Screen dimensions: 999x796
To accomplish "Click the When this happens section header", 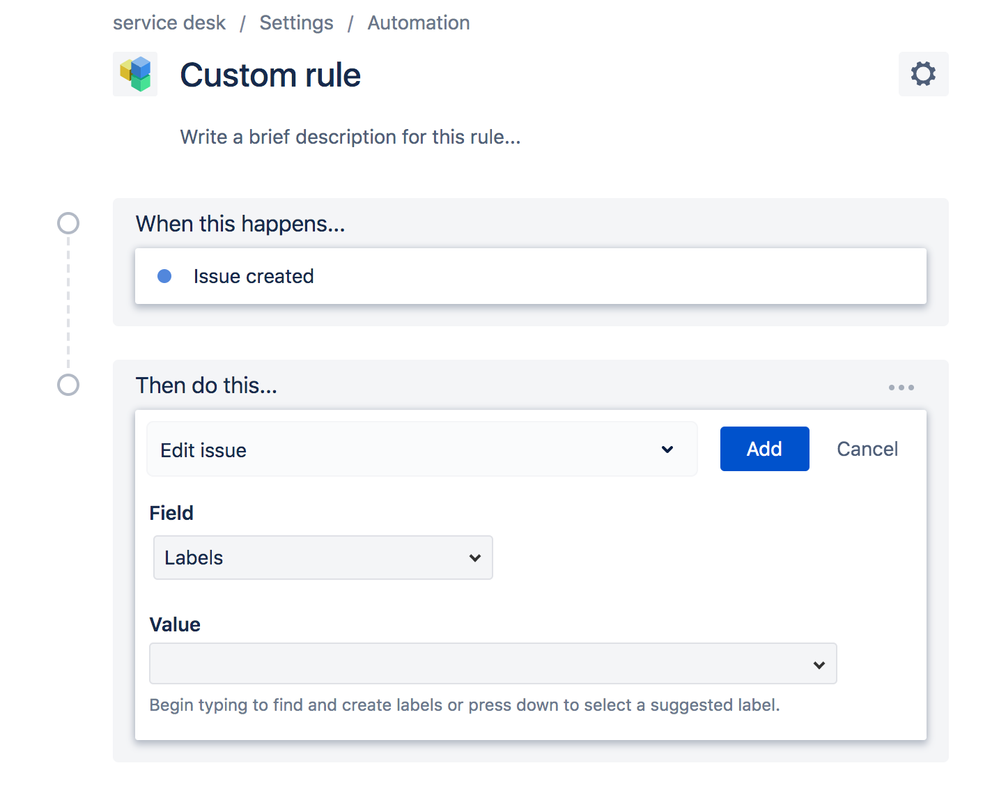I will [239, 224].
